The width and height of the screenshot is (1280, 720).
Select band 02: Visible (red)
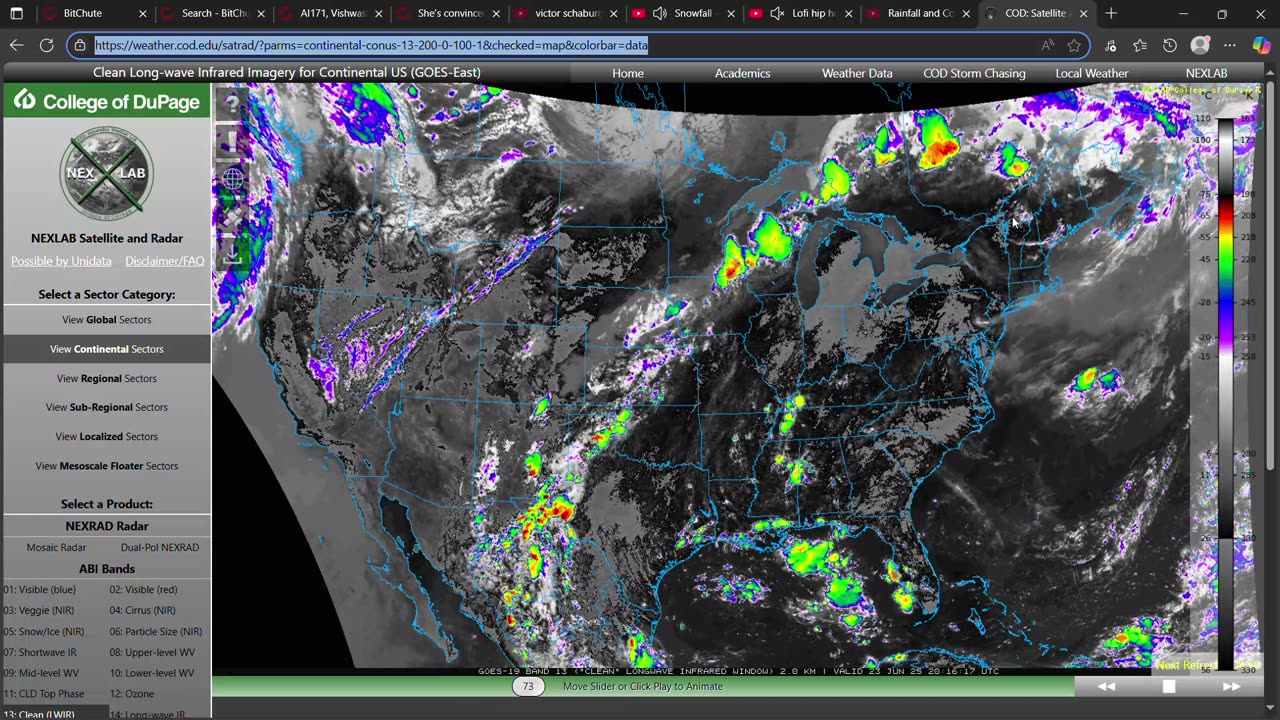tap(143, 589)
